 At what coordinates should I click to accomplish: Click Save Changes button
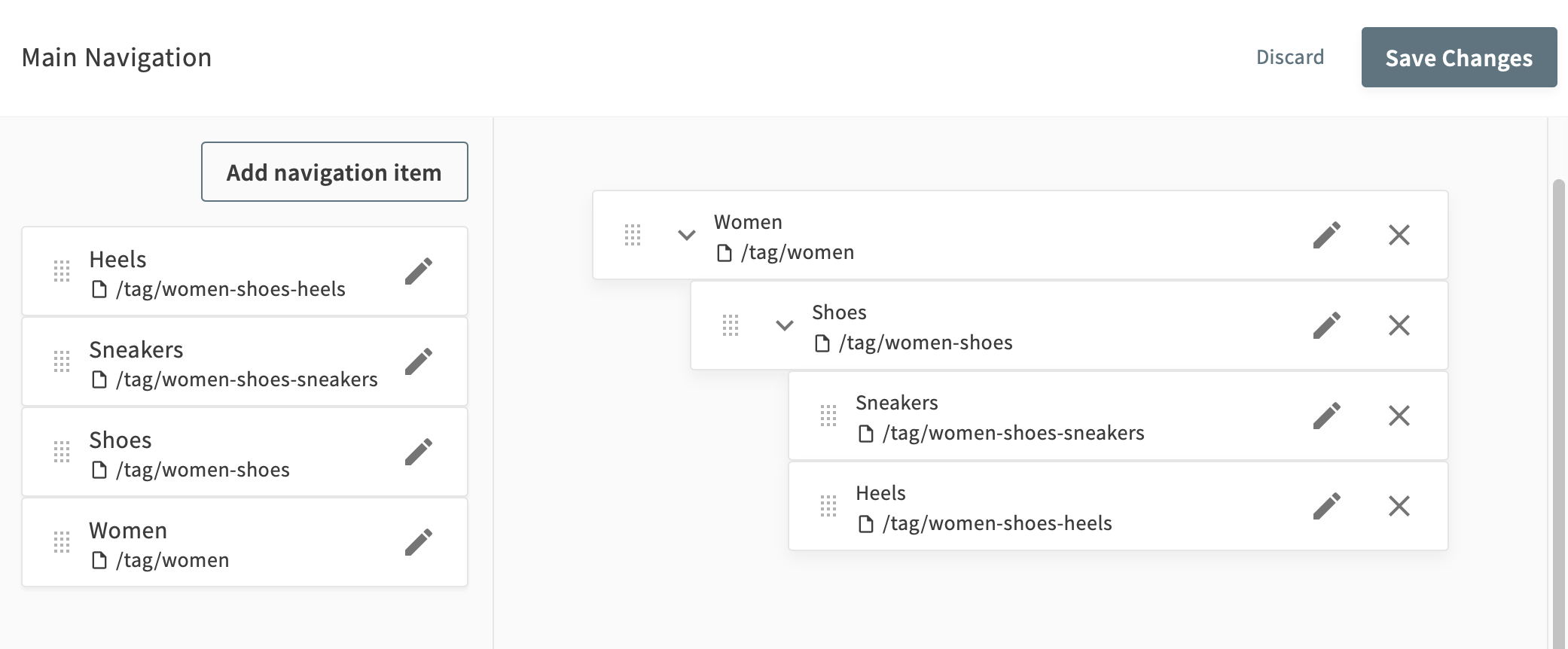(x=1459, y=57)
